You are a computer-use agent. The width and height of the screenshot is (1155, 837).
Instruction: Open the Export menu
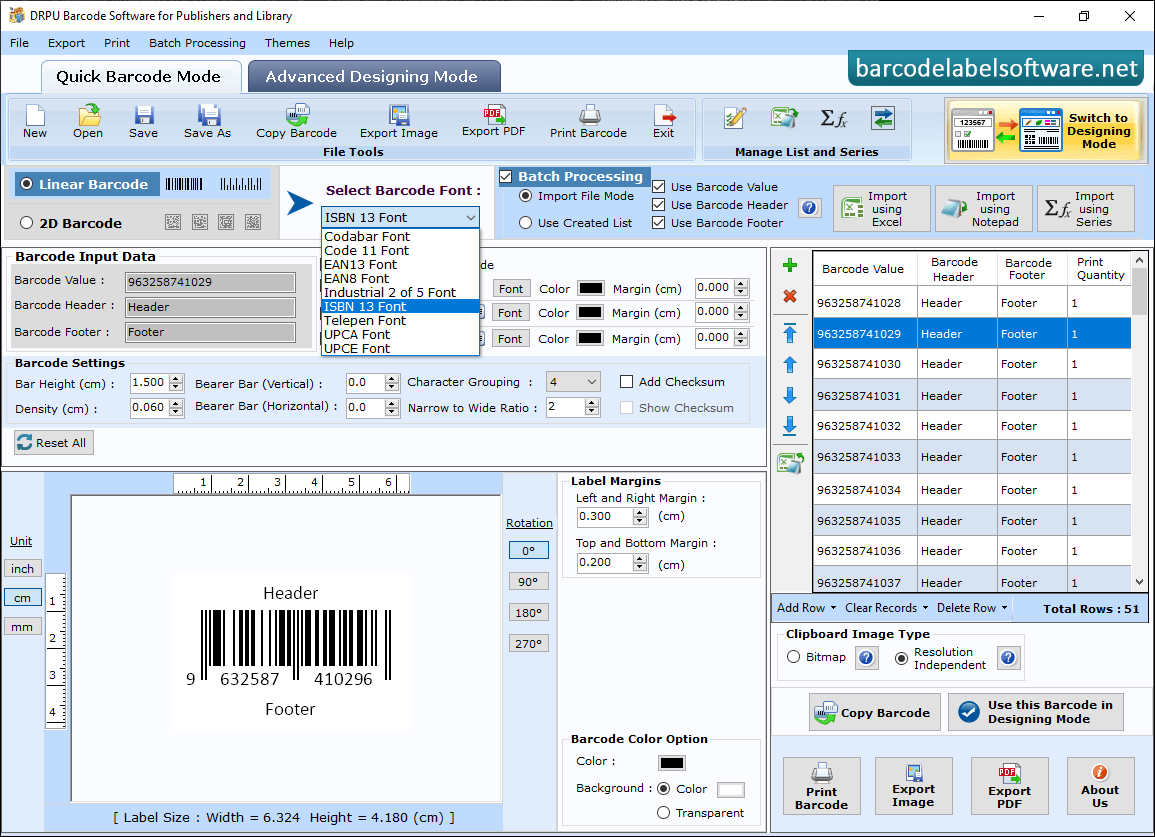[66, 43]
